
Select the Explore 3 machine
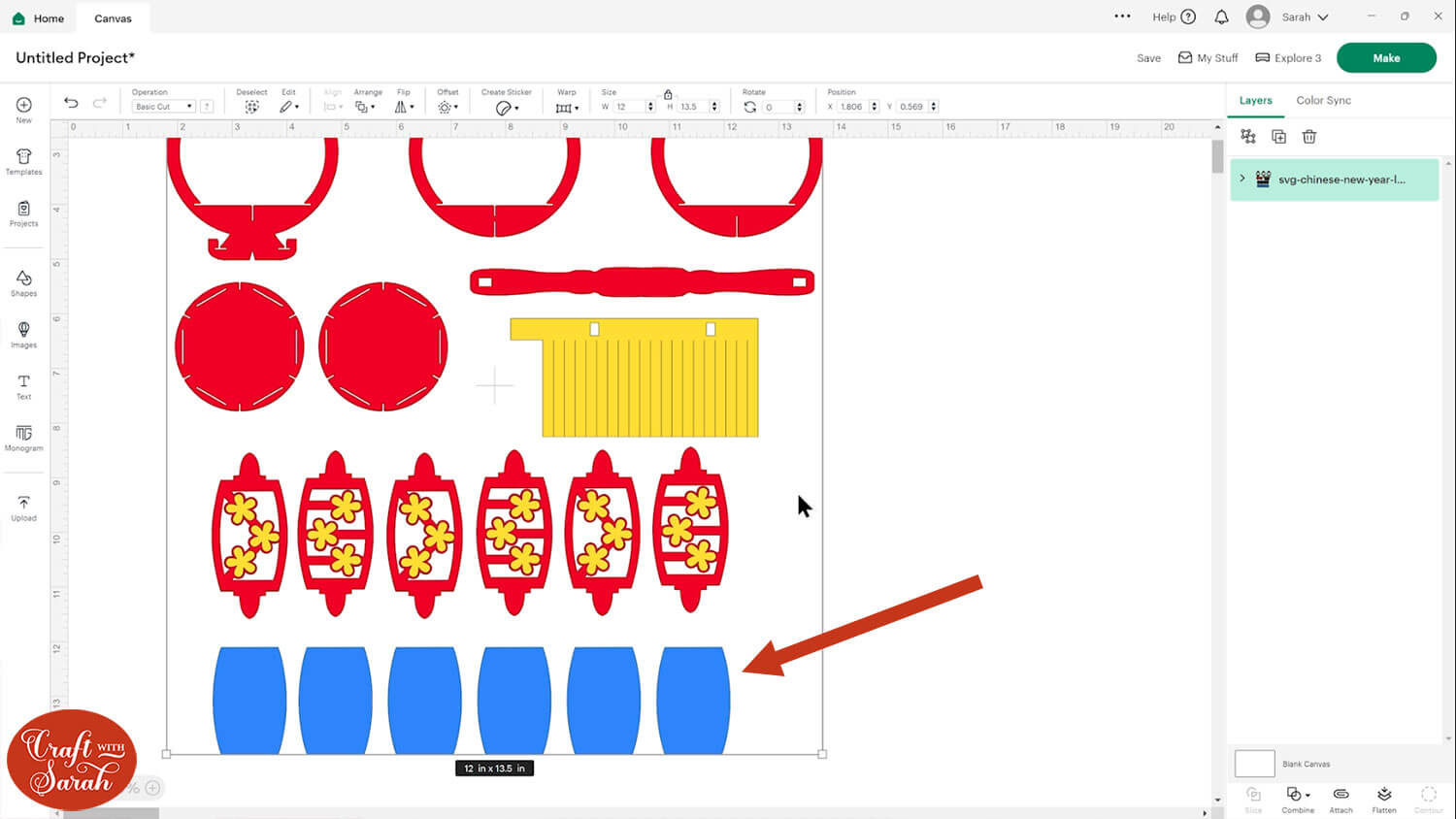(1288, 58)
